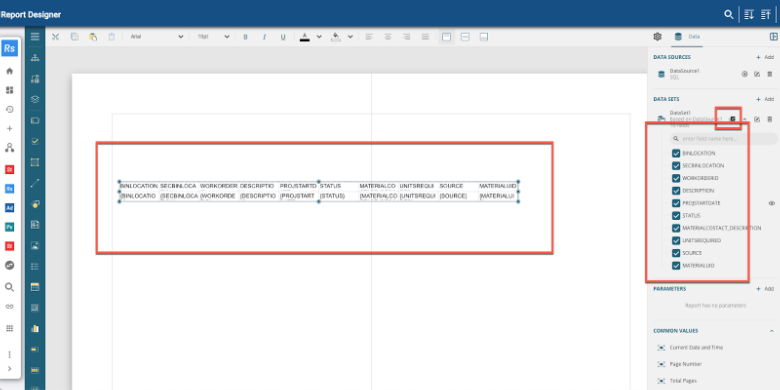The image size is (780, 390).
Task: Open the text color picker arrow
Action: [319, 37]
